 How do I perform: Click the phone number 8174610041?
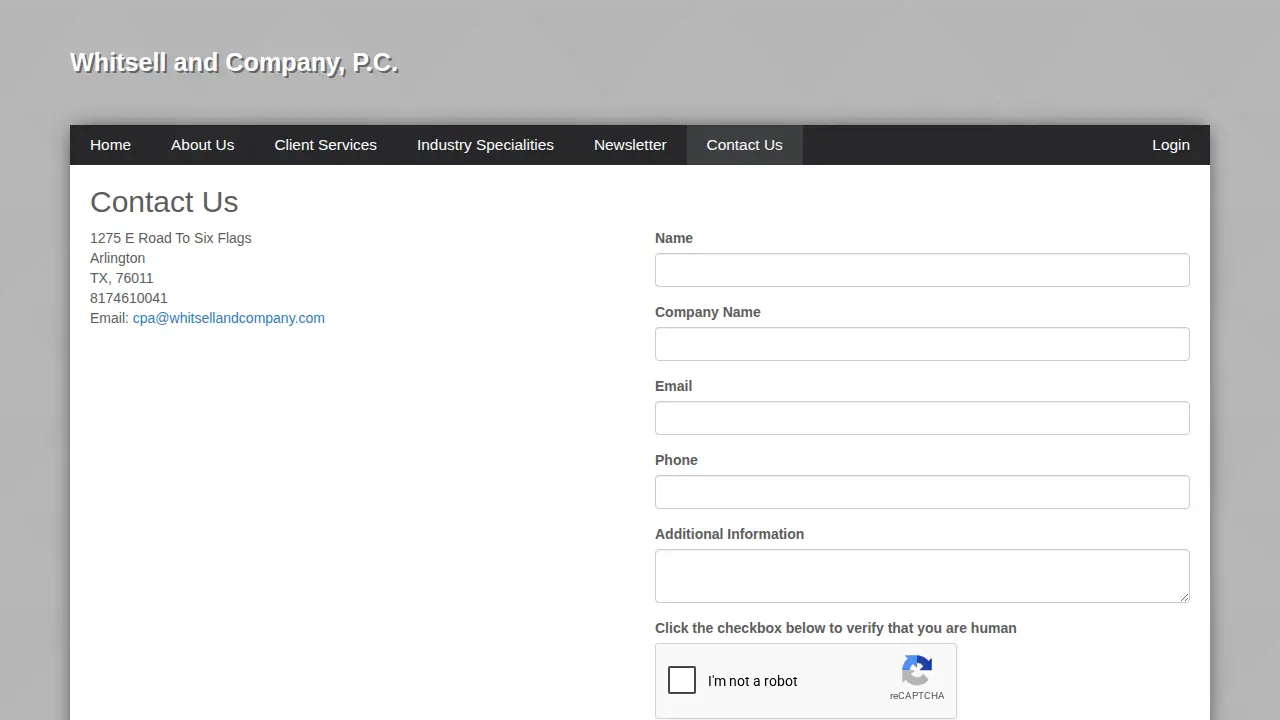pyautogui.click(x=129, y=298)
